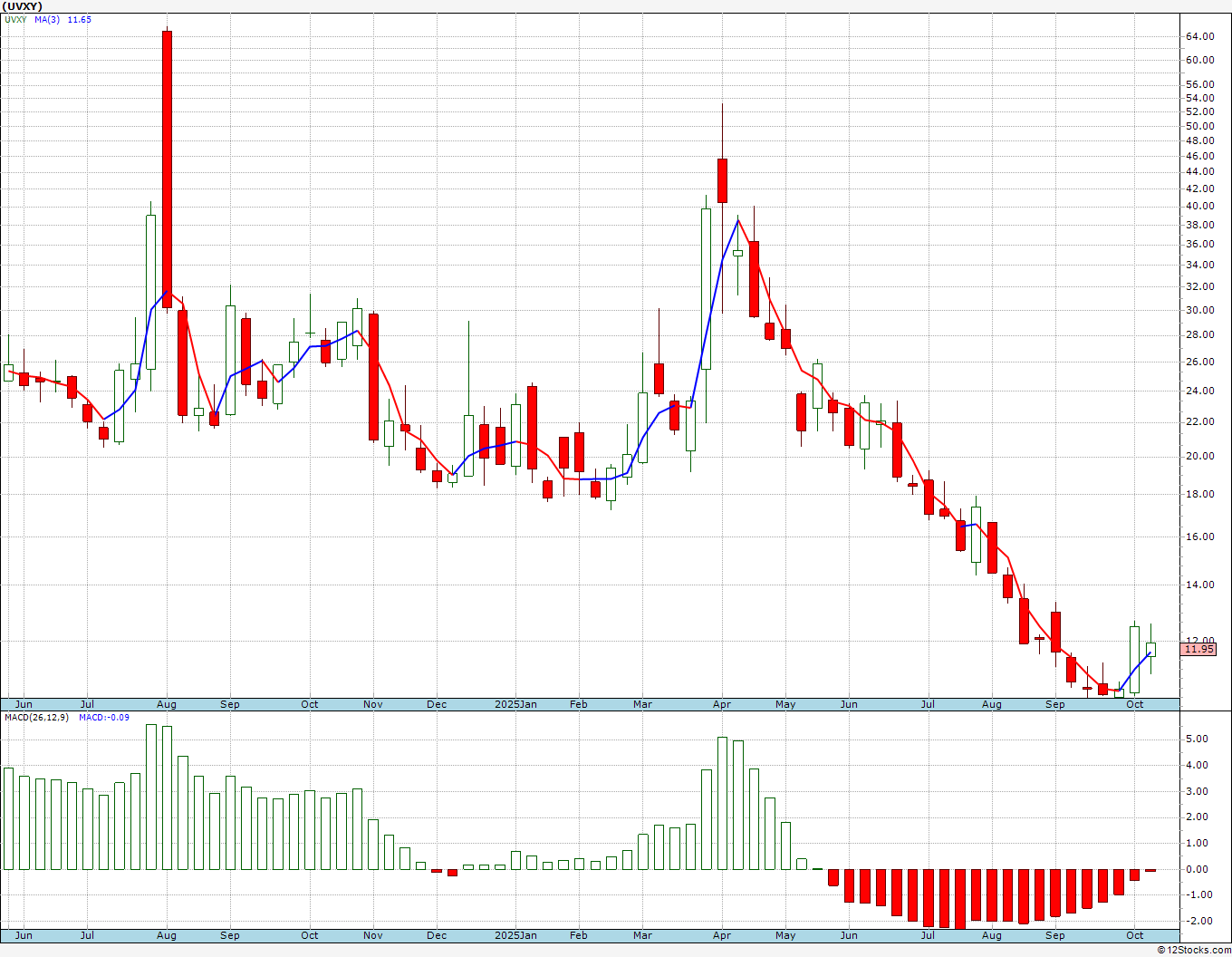
Task: Select the MACD:-0.09 value readout
Action: pos(104,718)
